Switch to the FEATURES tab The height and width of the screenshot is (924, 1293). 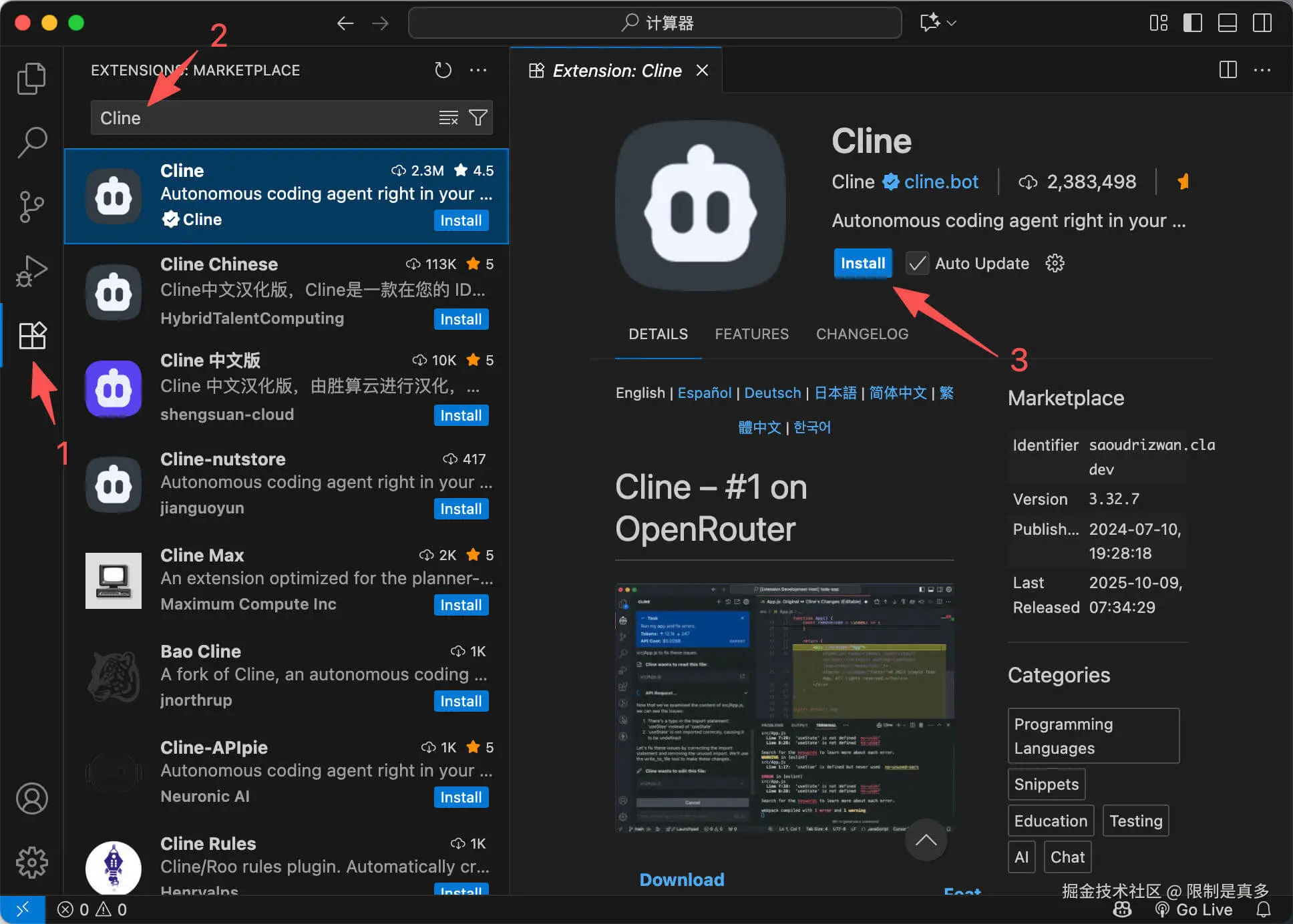pos(751,334)
